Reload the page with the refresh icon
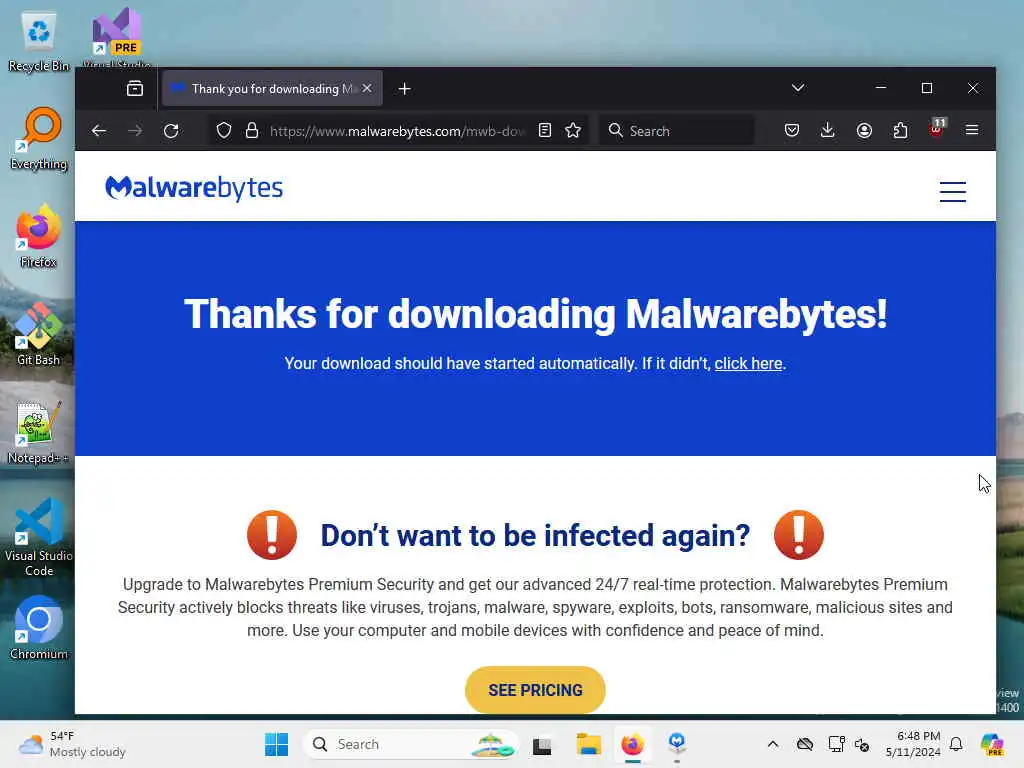The height and width of the screenshot is (768, 1024). click(171, 131)
